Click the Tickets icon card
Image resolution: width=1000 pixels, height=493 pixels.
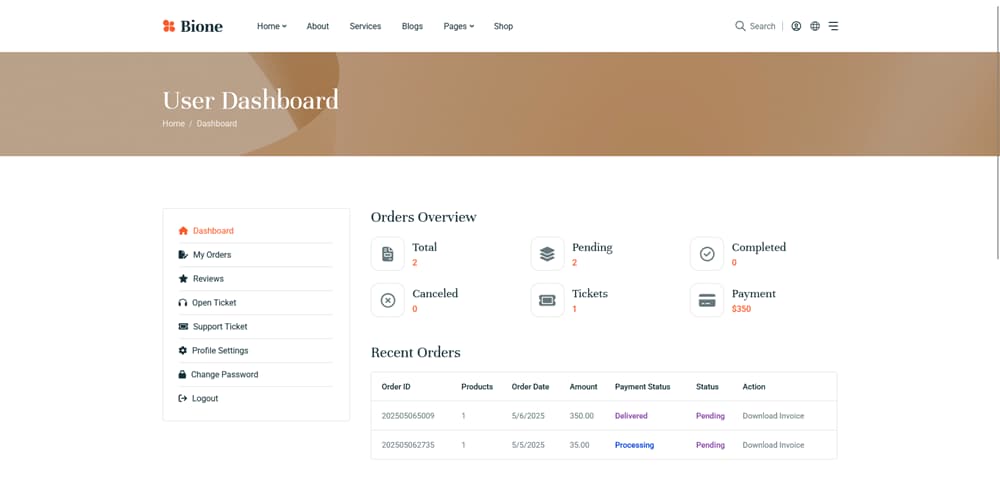coord(547,300)
